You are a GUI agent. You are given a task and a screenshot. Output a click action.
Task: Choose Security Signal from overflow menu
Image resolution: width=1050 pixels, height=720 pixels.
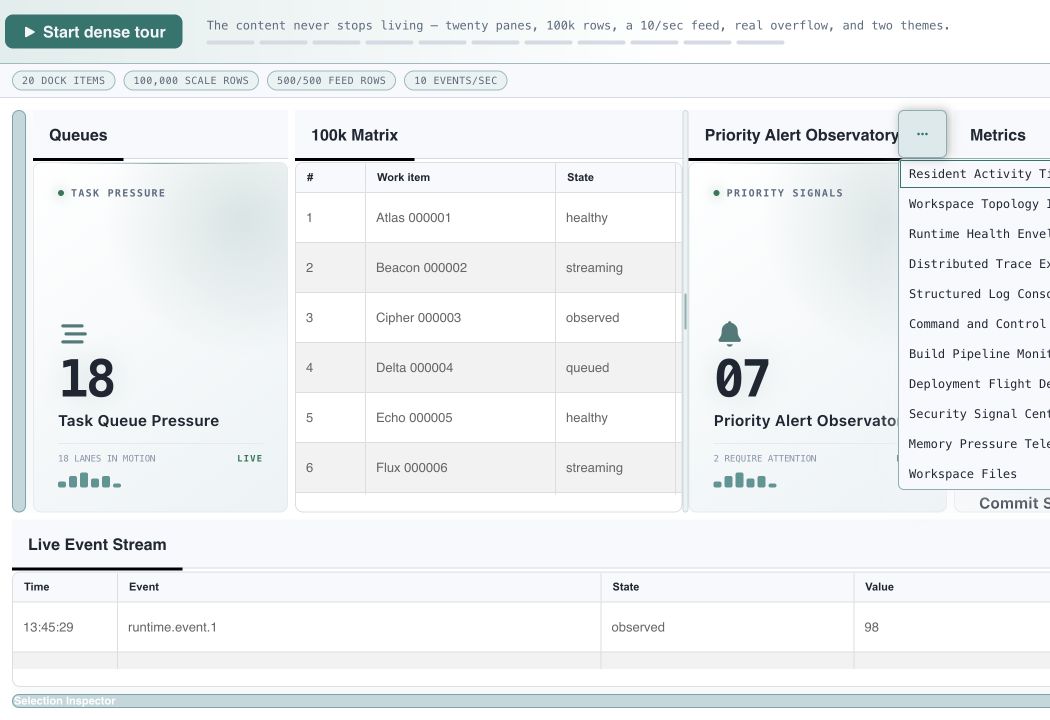coord(975,414)
